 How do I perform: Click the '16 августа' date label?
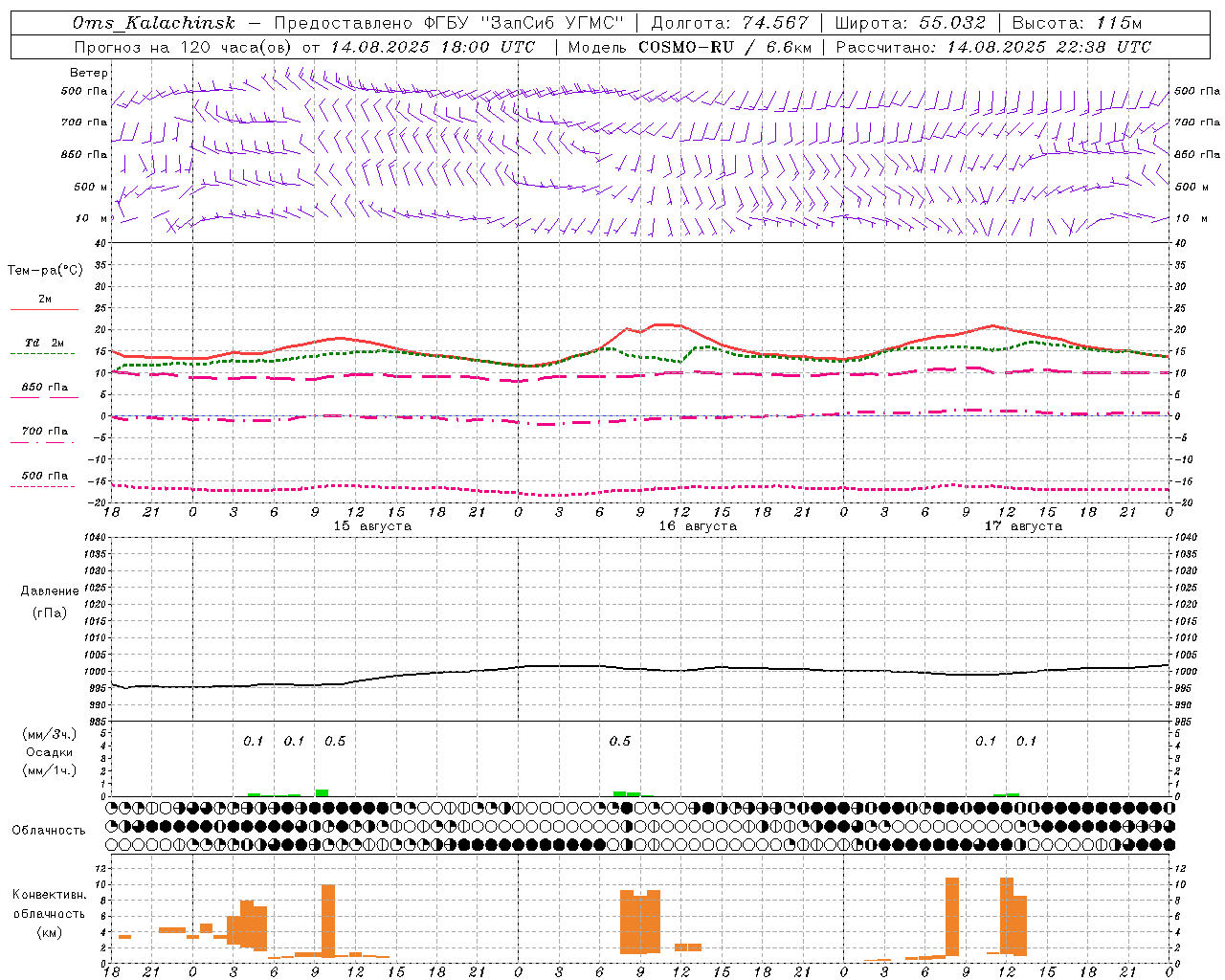point(698,526)
